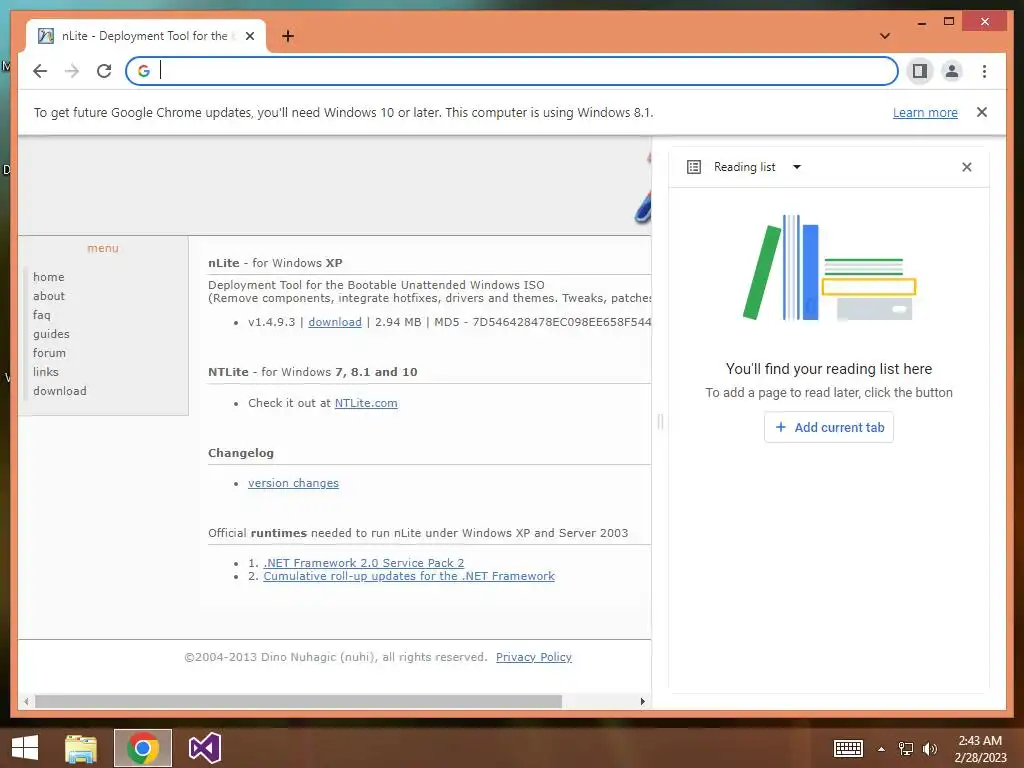
Task: Open the touch keyboard tray icon
Action: (848, 748)
